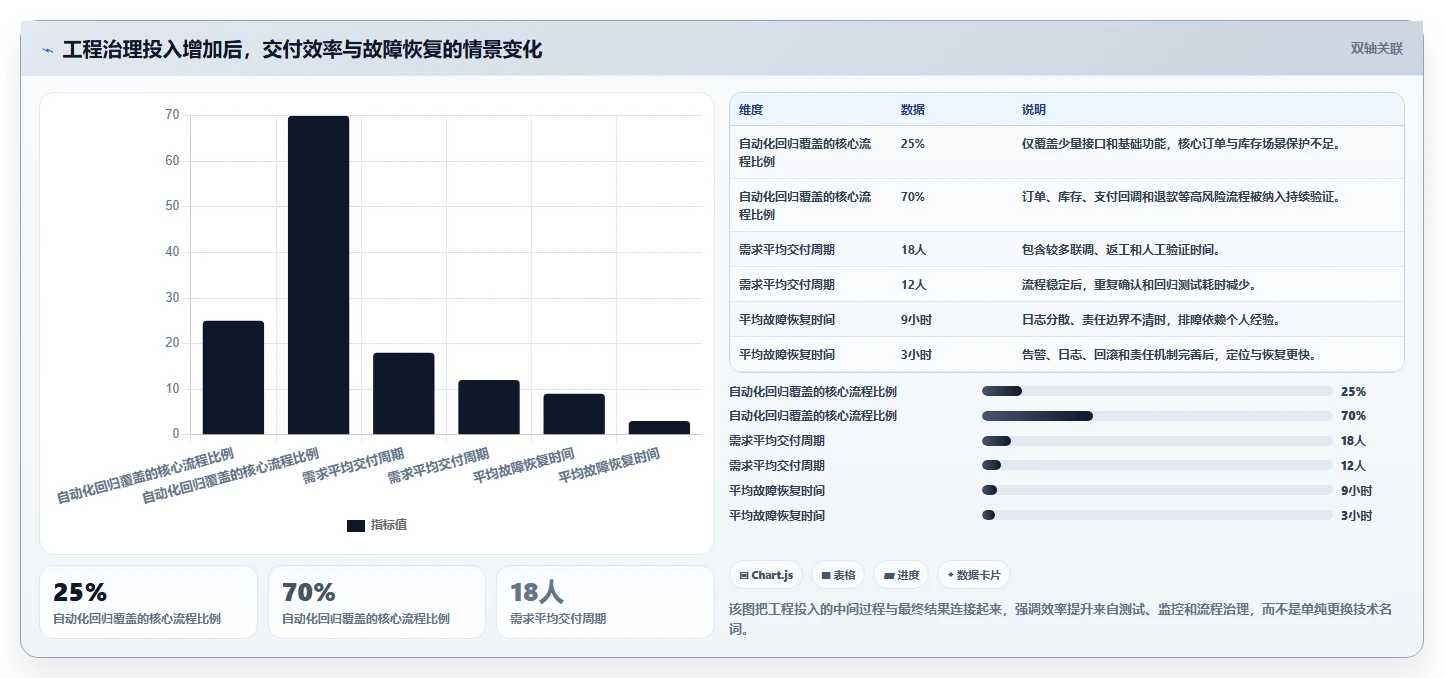Image resolution: width=1444 pixels, height=678 pixels.
Task: Click the description starting 仅覆盖少量接口和基础功能
Action: coord(1180,144)
